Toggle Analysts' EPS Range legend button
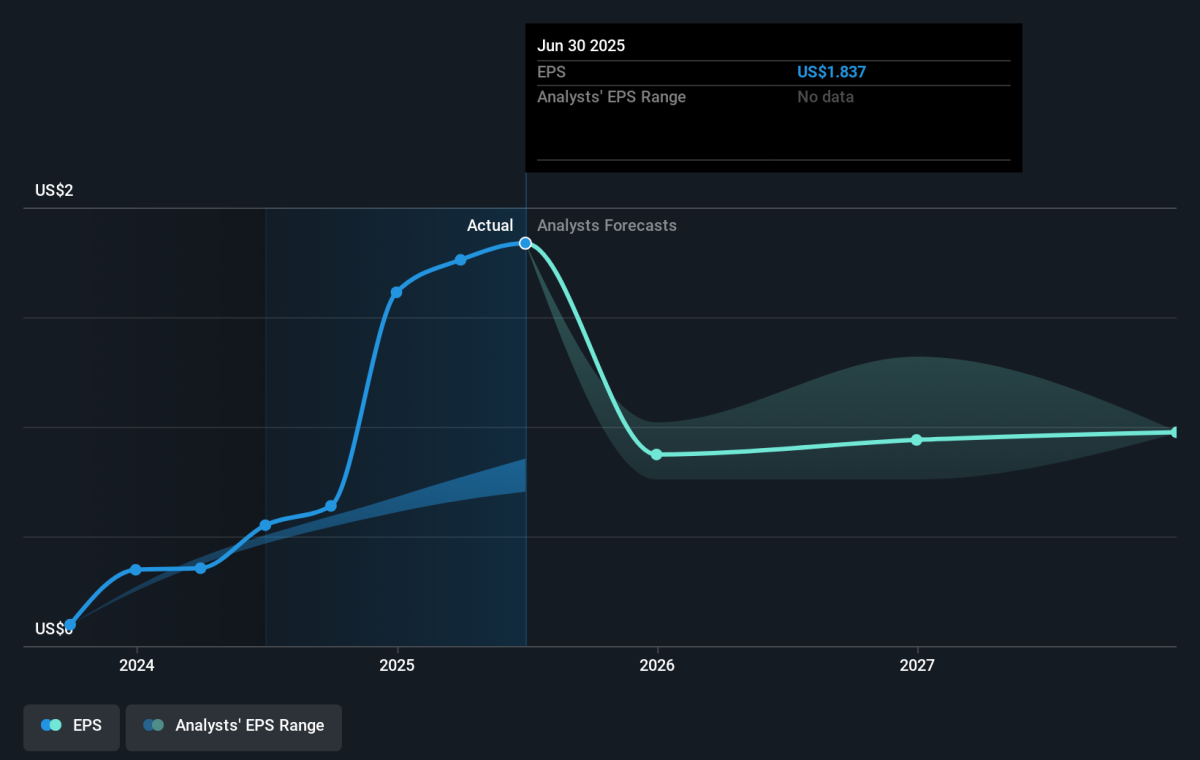Screen dimensions: 1200x760 [x=233, y=726]
